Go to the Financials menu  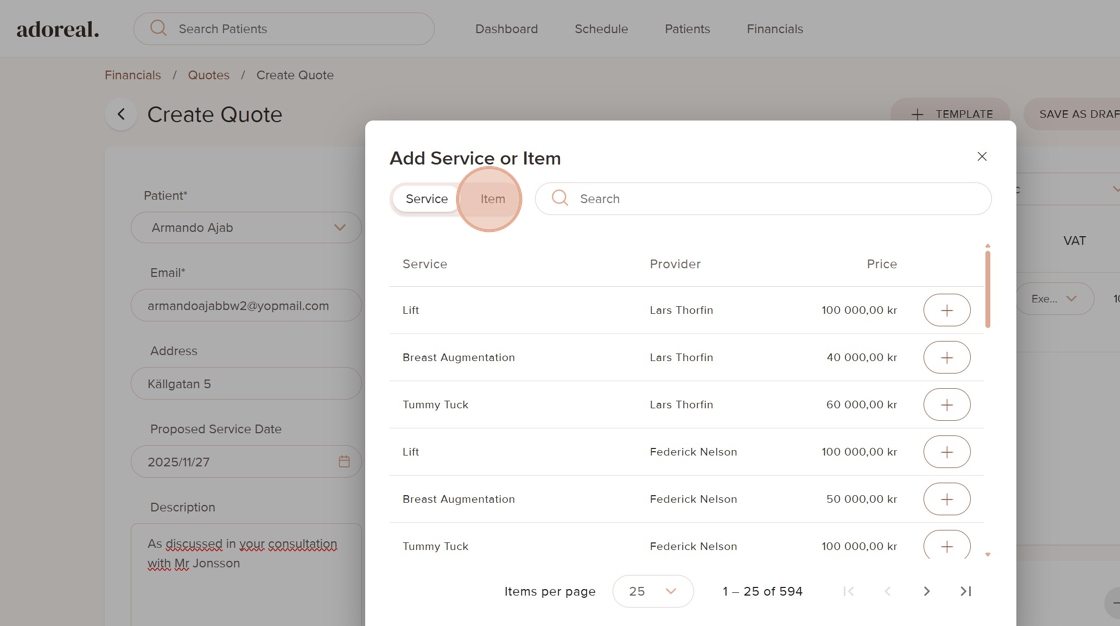(x=774, y=29)
